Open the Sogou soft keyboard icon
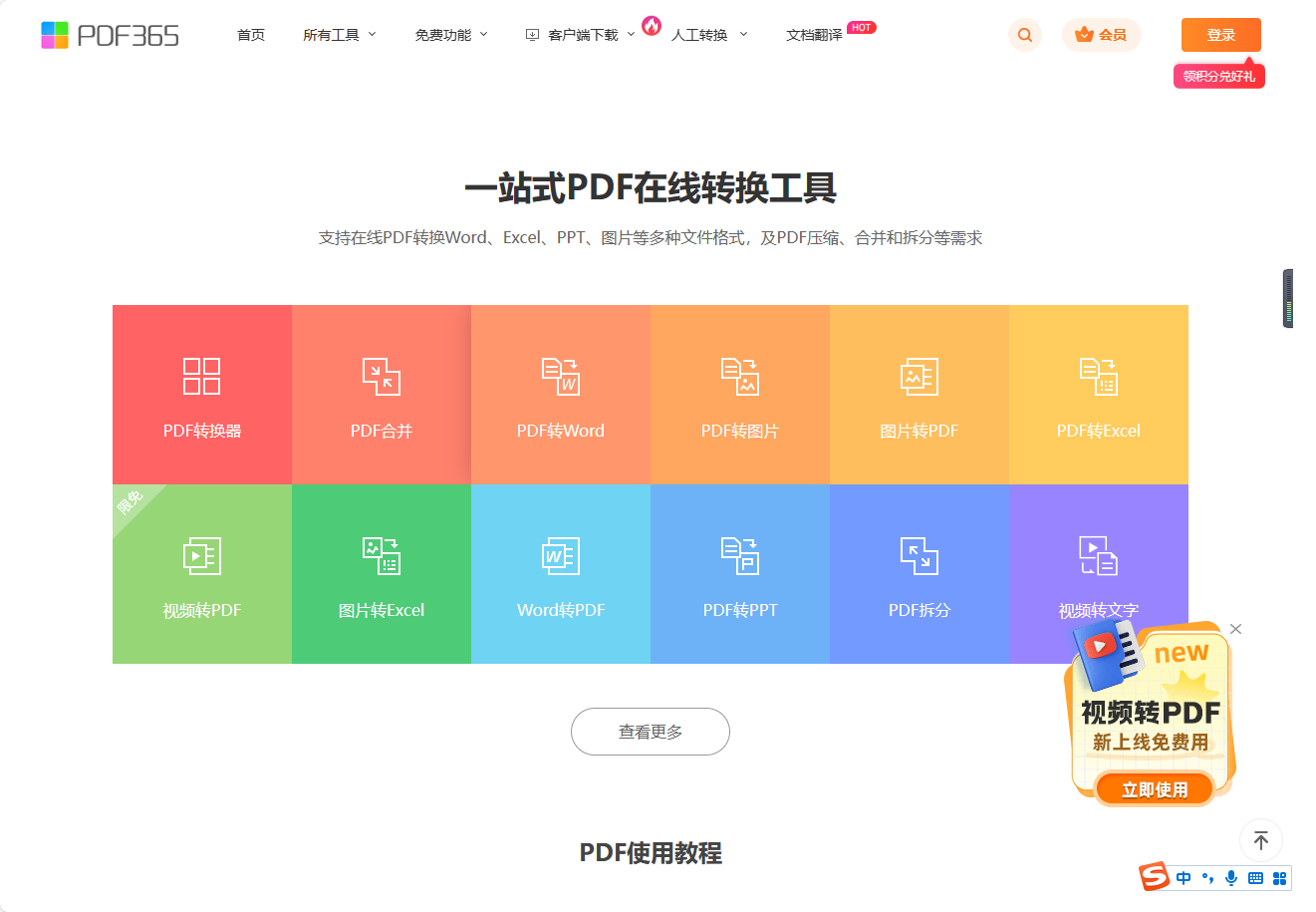1316x912 pixels. click(x=1255, y=878)
